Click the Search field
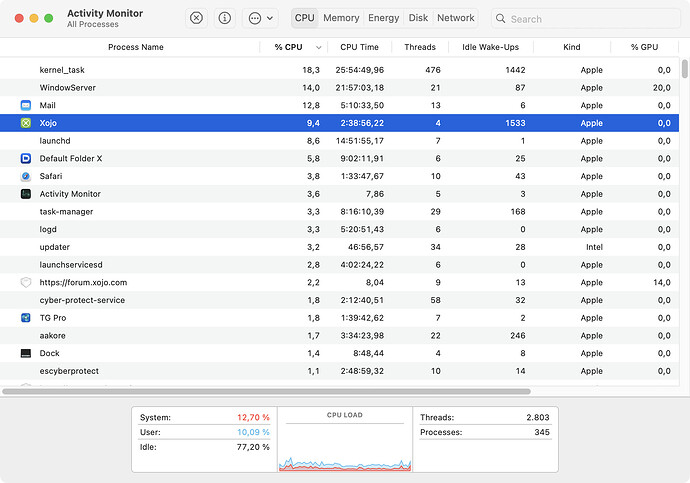The height and width of the screenshot is (483, 690). pyautogui.click(x=590, y=19)
